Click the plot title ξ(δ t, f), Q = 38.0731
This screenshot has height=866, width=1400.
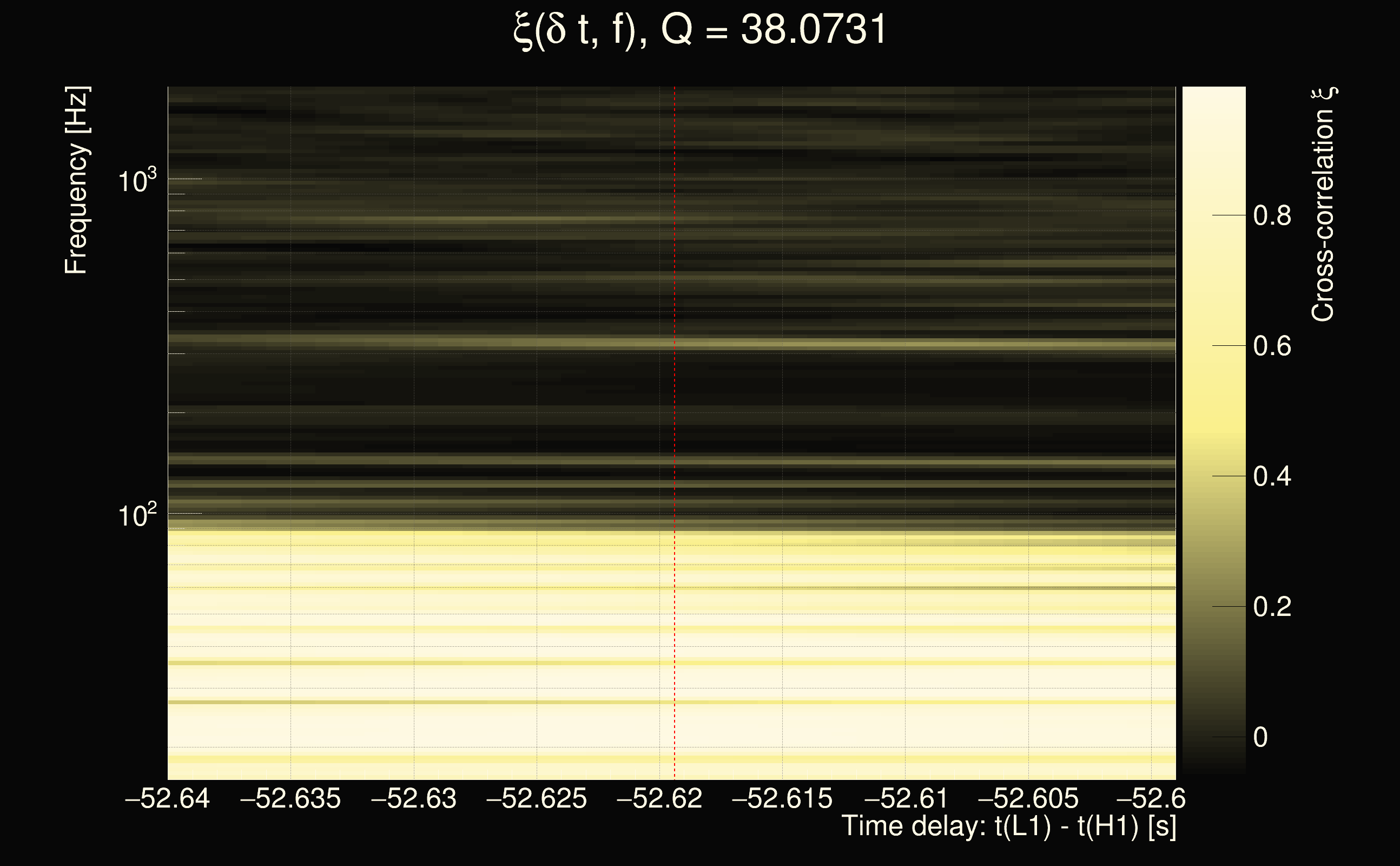(699, 30)
